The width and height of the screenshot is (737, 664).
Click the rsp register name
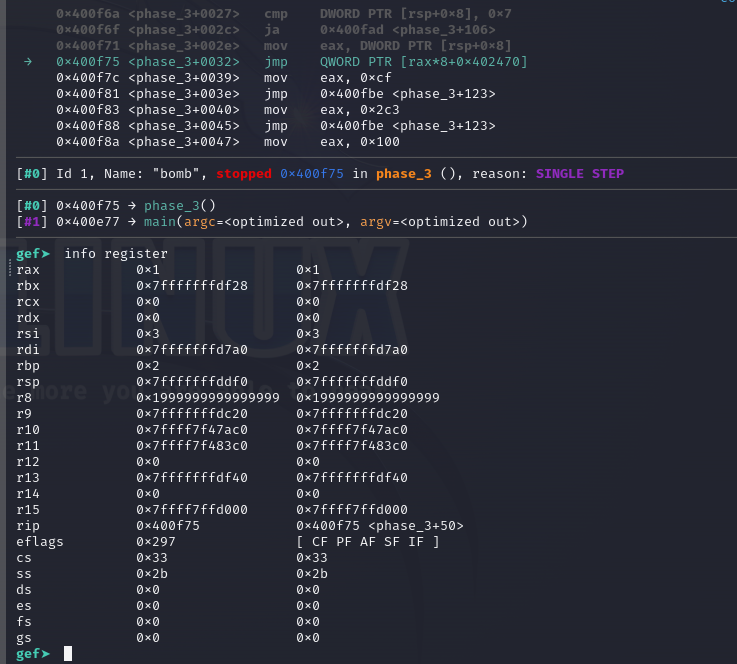[x=28, y=381]
